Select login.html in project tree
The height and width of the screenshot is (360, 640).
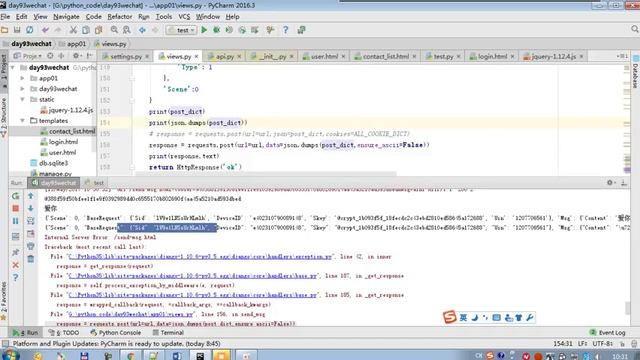pyautogui.click(x=59, y=142)
